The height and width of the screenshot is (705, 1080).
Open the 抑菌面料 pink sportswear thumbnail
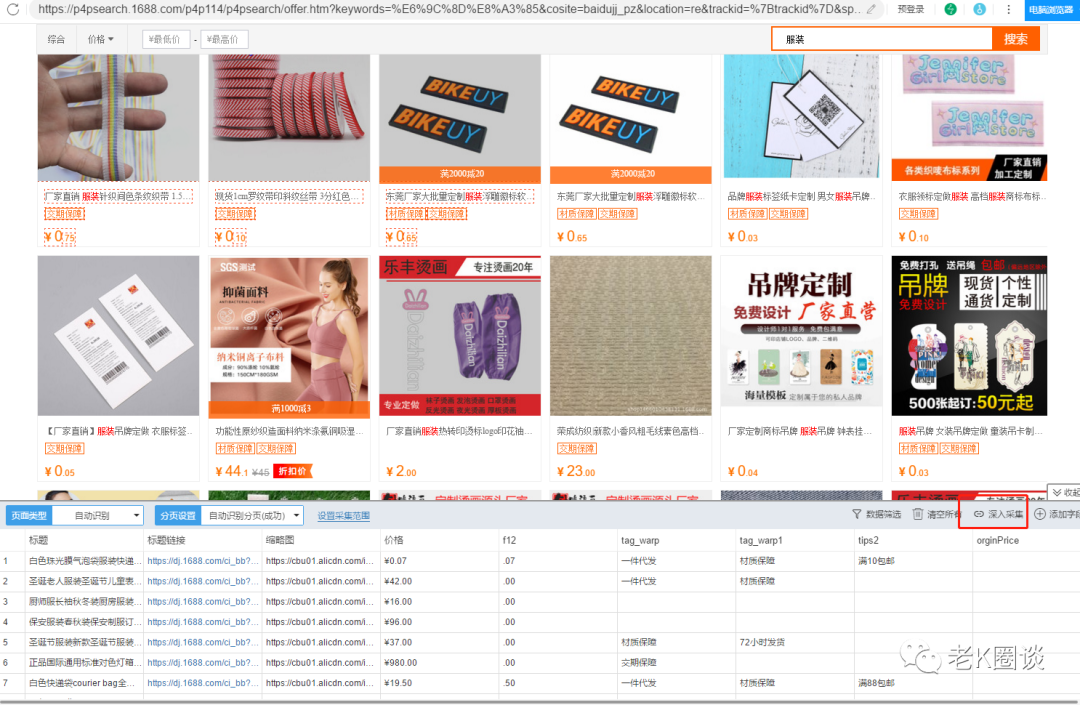coord(289,336)
